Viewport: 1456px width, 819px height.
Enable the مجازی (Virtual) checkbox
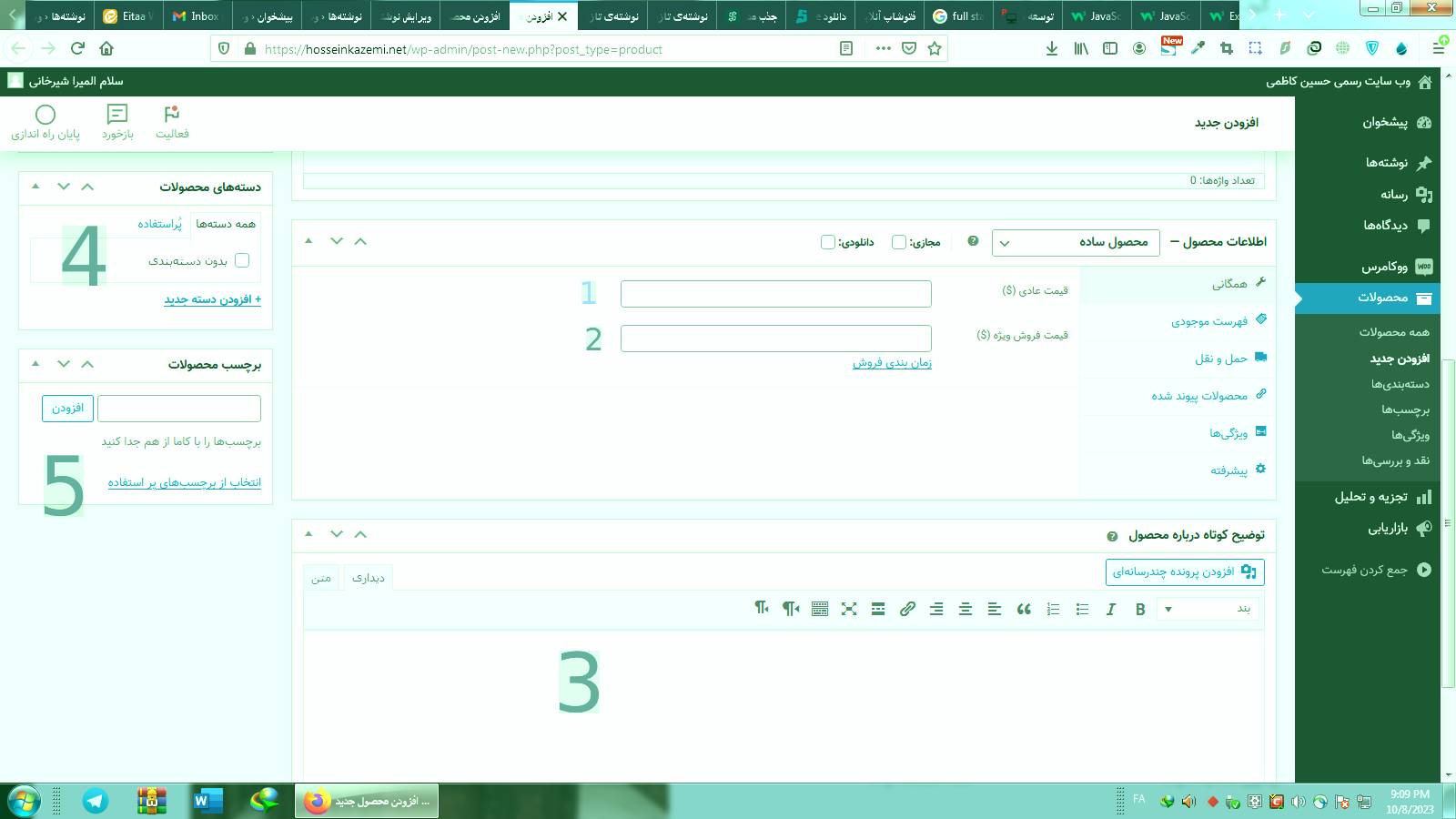pyautogui.click(x=899, y=242)
